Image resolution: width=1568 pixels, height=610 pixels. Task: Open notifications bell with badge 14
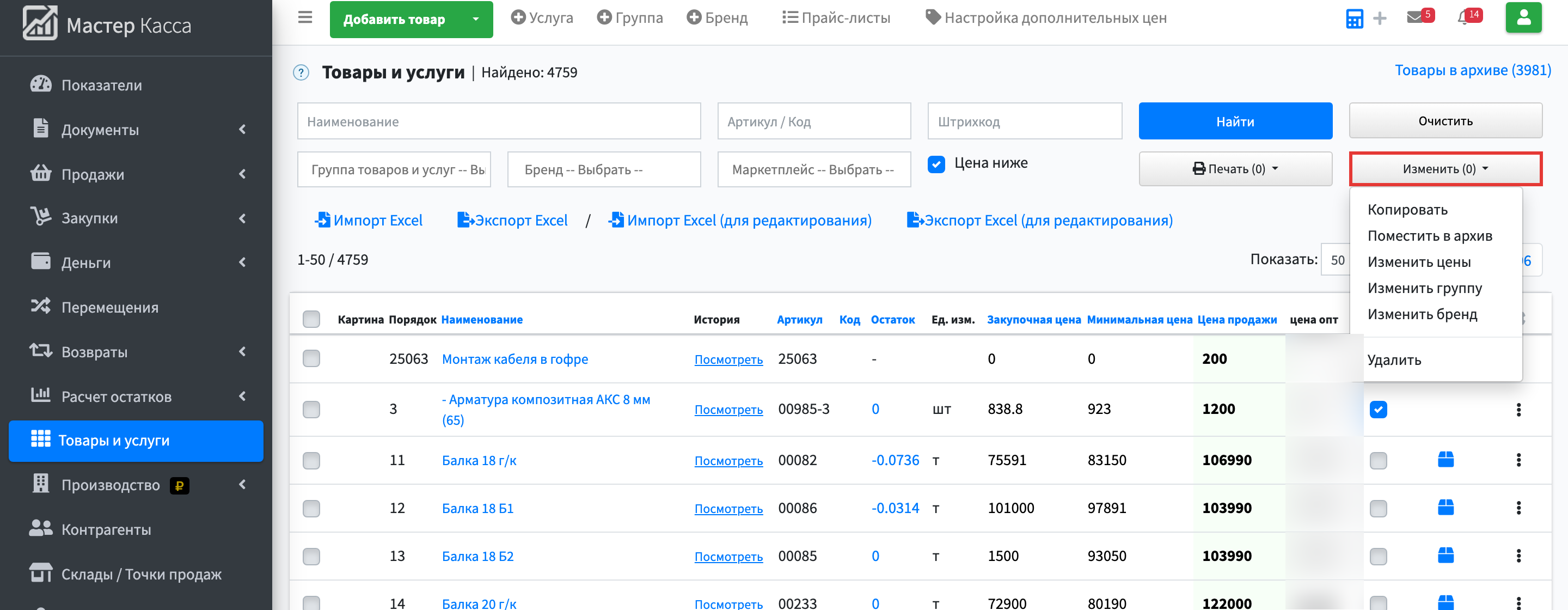(x=1469, y=16)
